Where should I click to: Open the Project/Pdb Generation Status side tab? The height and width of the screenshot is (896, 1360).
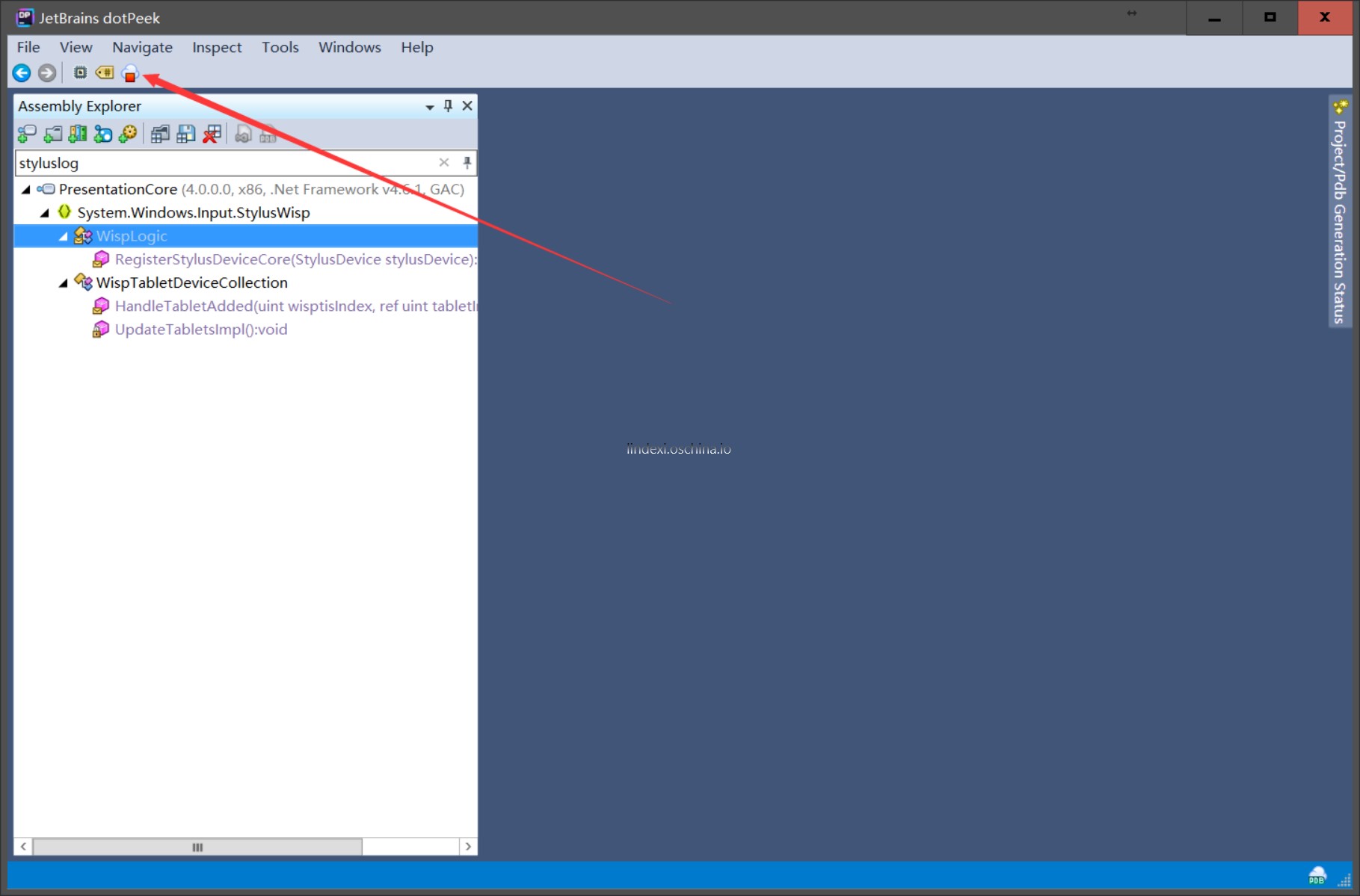[x=1339, y=217]
